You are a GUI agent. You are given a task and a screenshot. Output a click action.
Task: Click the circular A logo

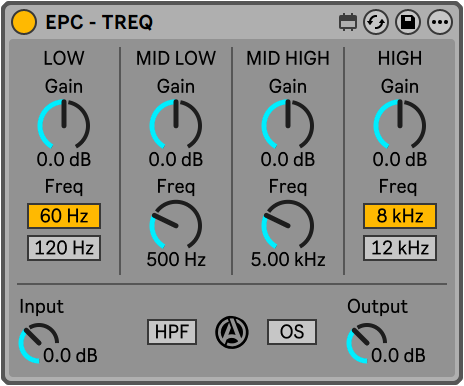[x=232, y=332]
